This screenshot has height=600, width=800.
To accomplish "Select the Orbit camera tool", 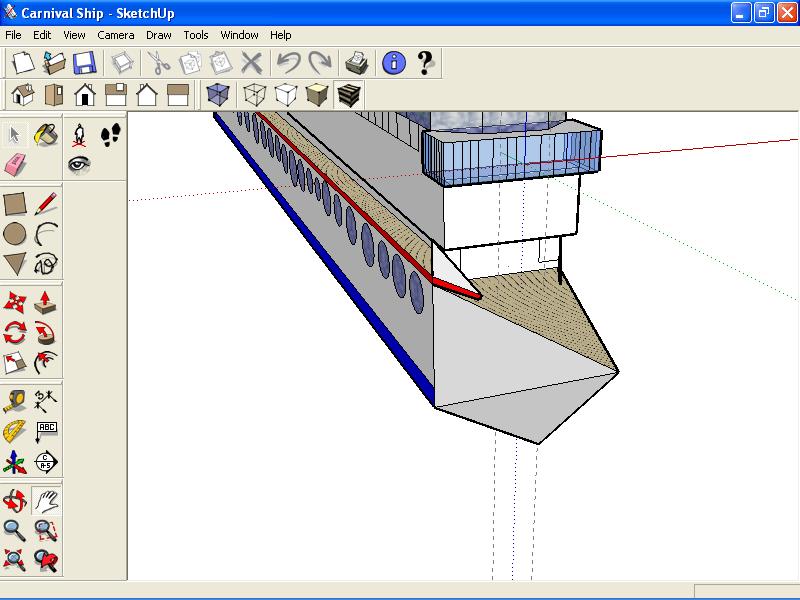I will coord(15,500).
